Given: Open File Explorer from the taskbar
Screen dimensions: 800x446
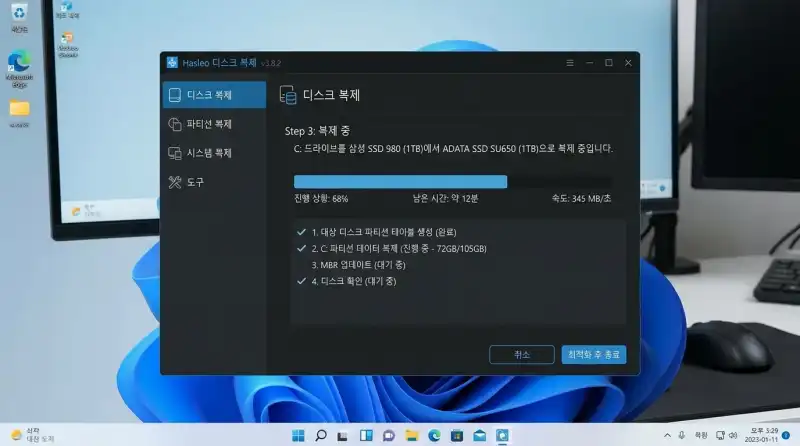Looking at the screenshot, I should tap(412, 435).
